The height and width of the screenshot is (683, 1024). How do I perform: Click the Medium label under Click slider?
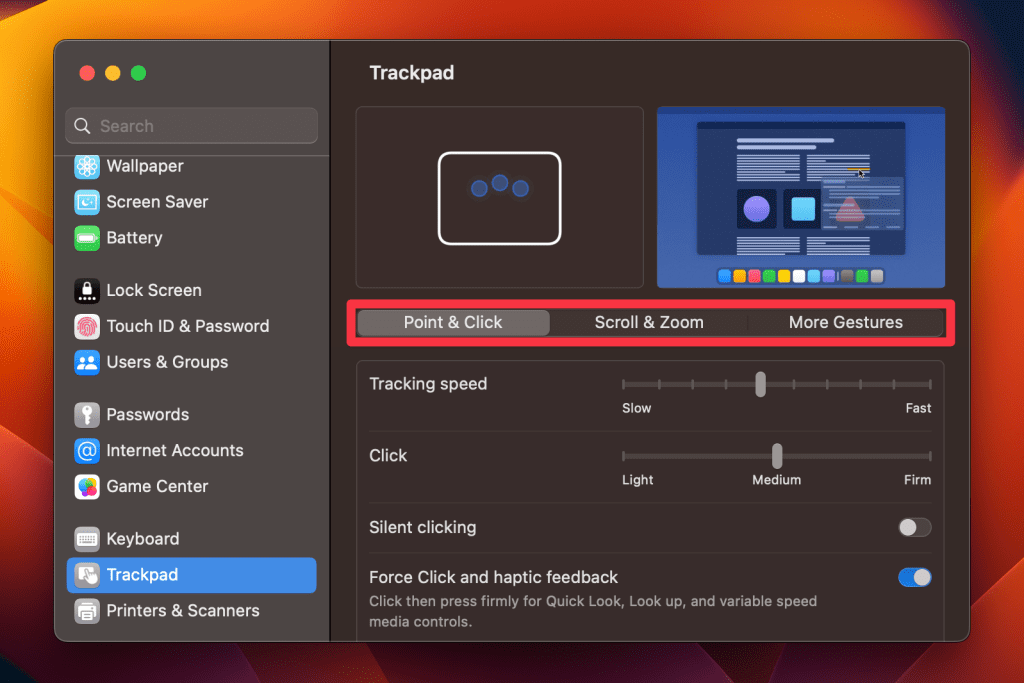click(x=776, y=480)
